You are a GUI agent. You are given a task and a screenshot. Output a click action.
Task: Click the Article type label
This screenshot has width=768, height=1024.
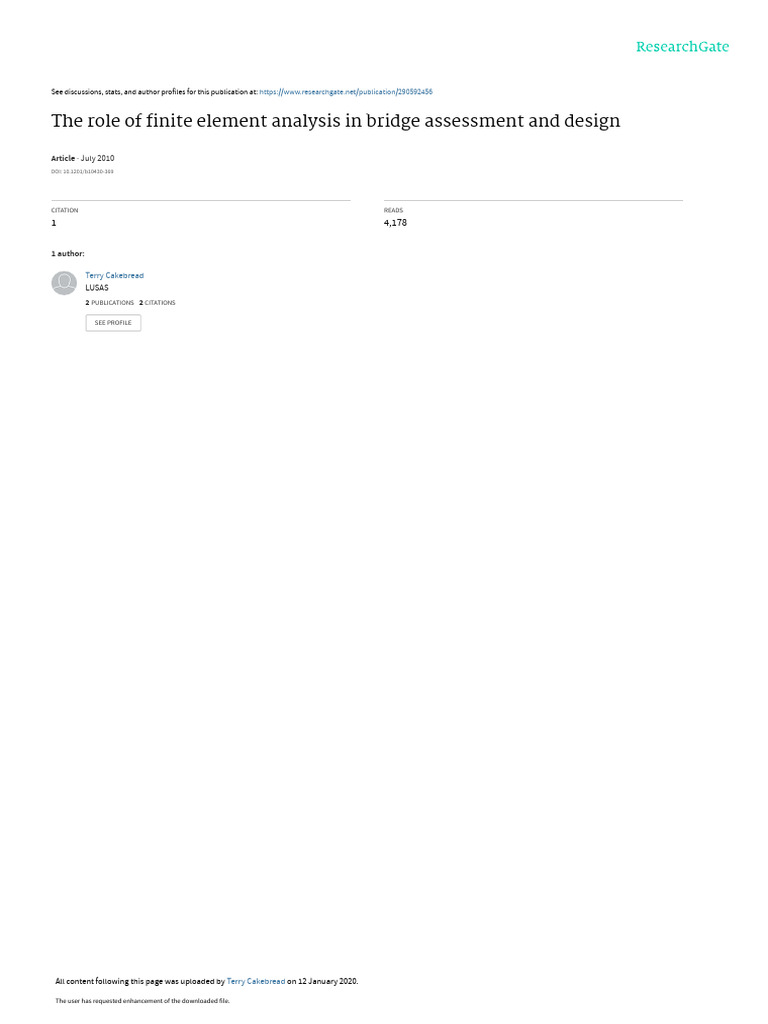pos(63,158)
